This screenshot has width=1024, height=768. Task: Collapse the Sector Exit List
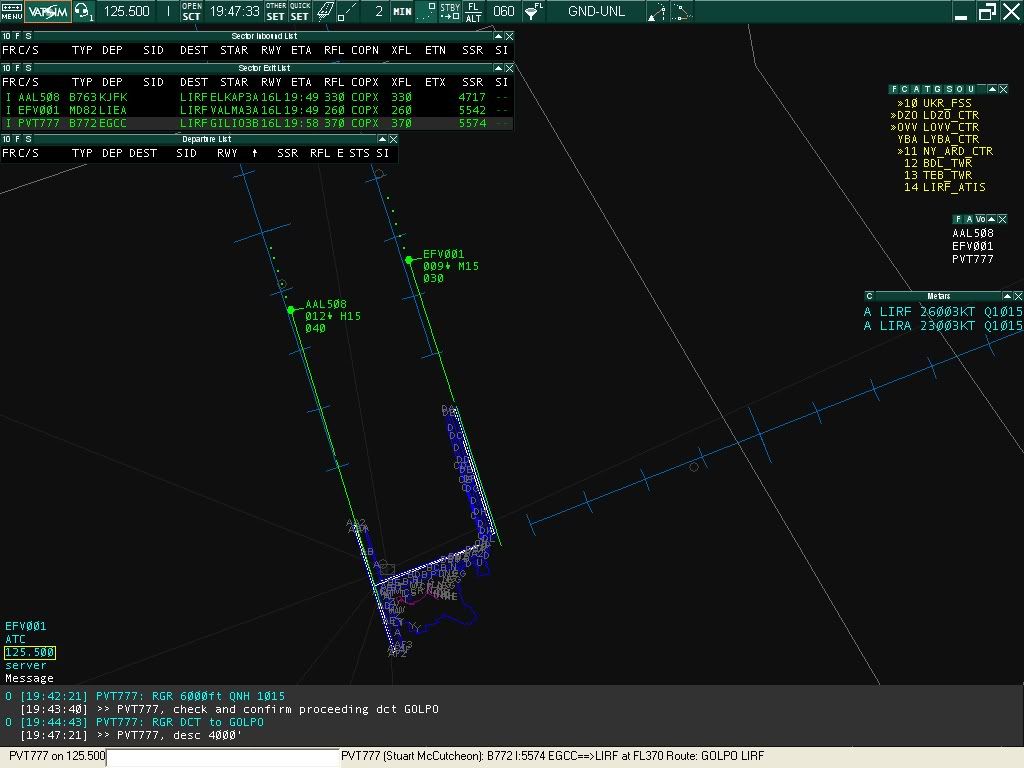[x=498, y=68]
